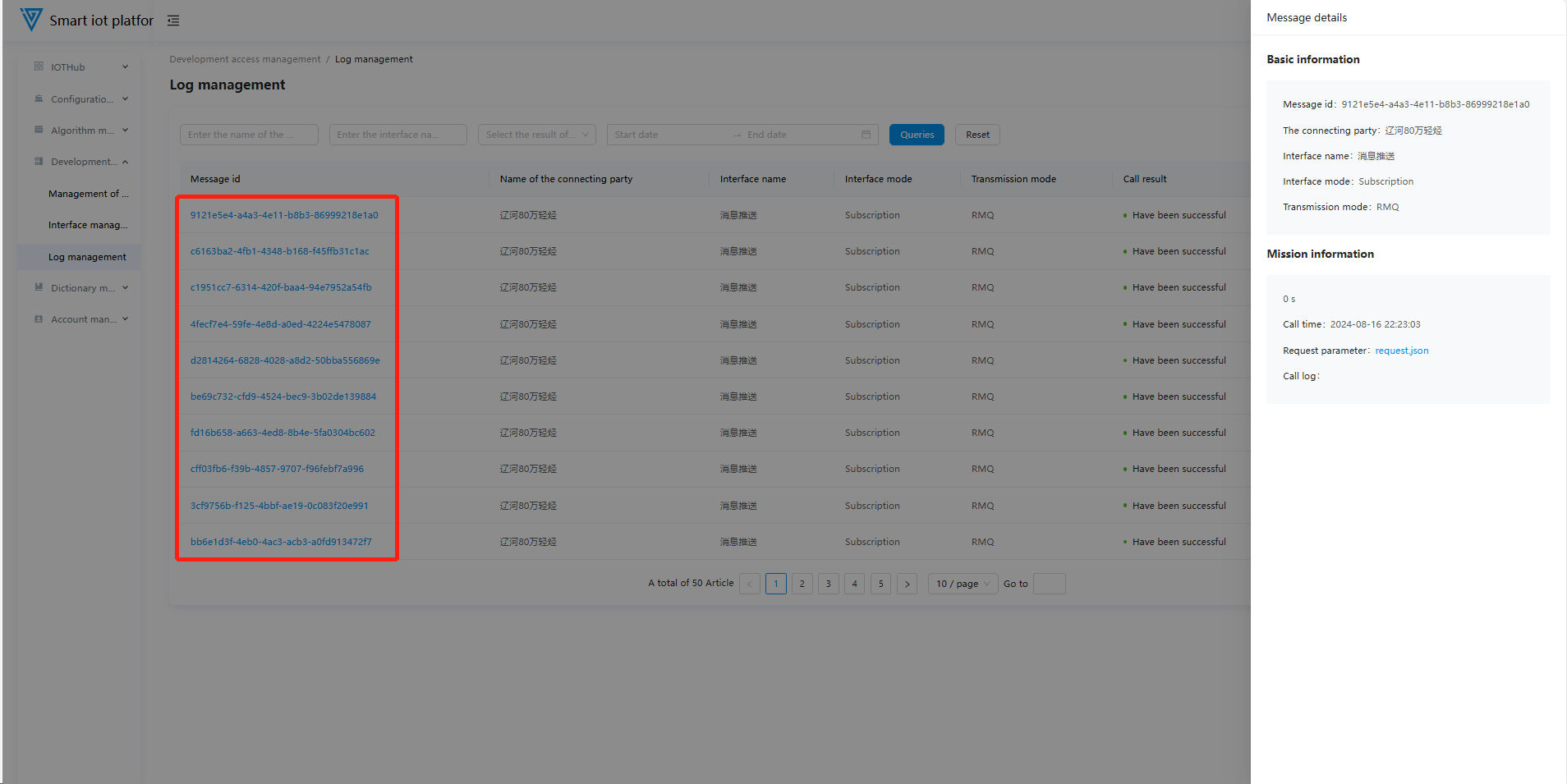Image resolution: width=1567 pixels, height=784 pixels.
Task: Open the call result select dropdown
Action: pos(536,135)
